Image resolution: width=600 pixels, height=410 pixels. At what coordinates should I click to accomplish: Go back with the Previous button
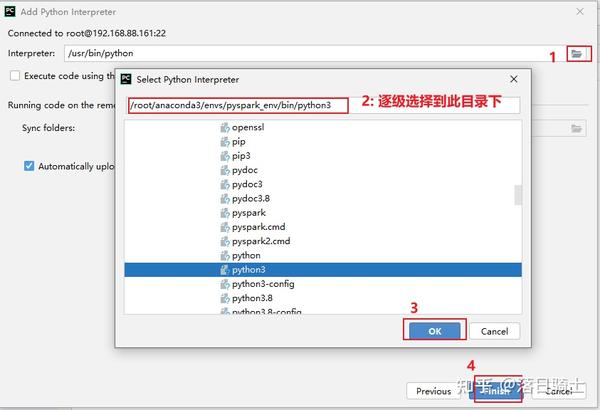point(434,391)
